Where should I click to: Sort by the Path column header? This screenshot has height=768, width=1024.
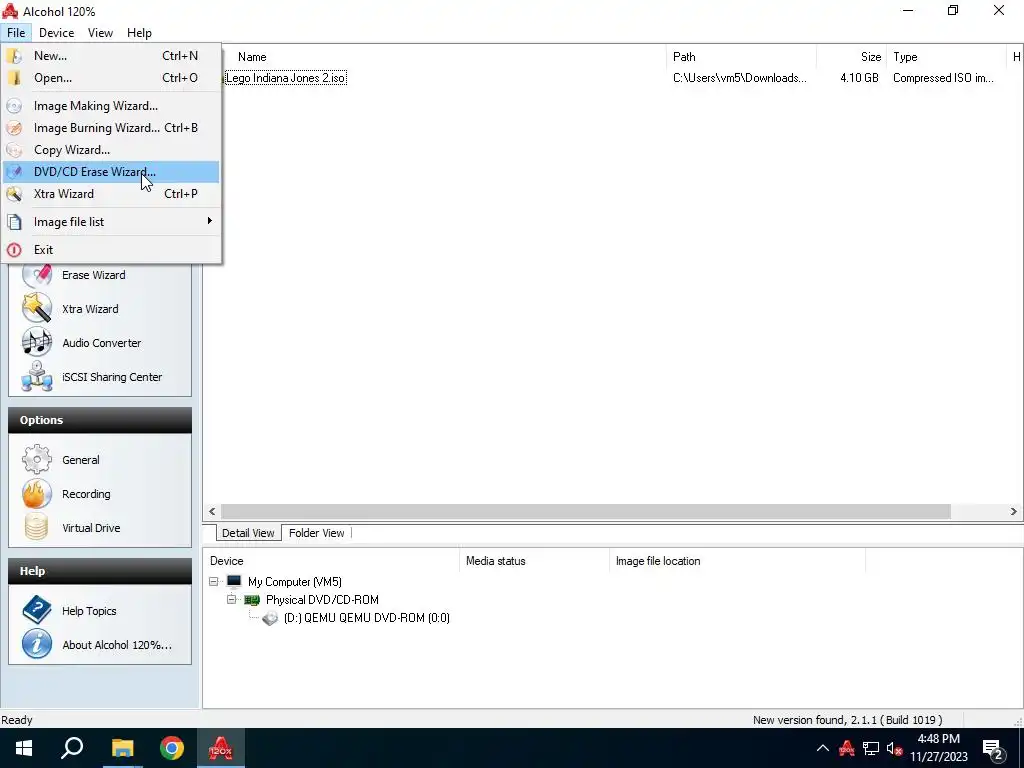(x=684, y=57)
